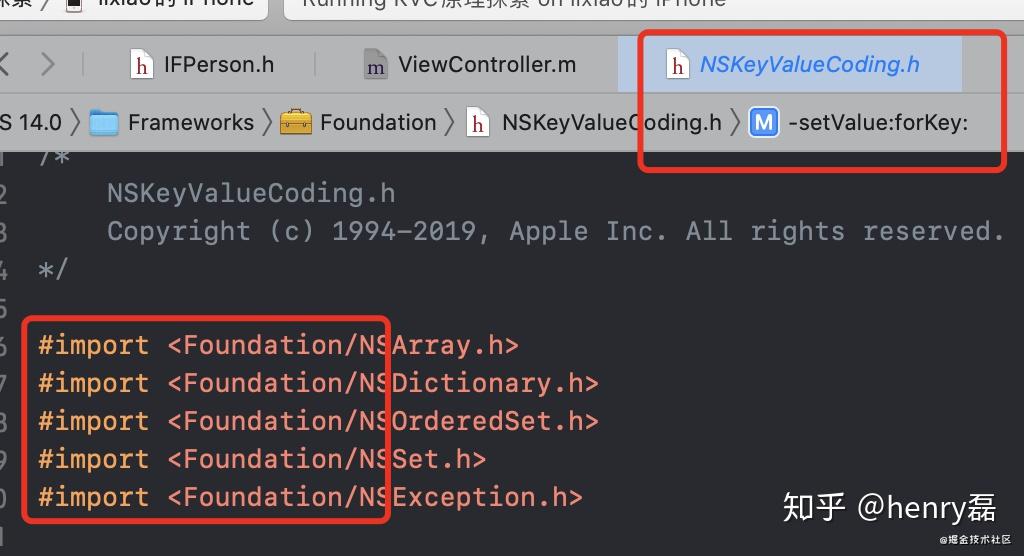Screen dimensions: 1024x556
Task: Open the -setValue:forKey: method dropdown
Action: pos(878,122)
